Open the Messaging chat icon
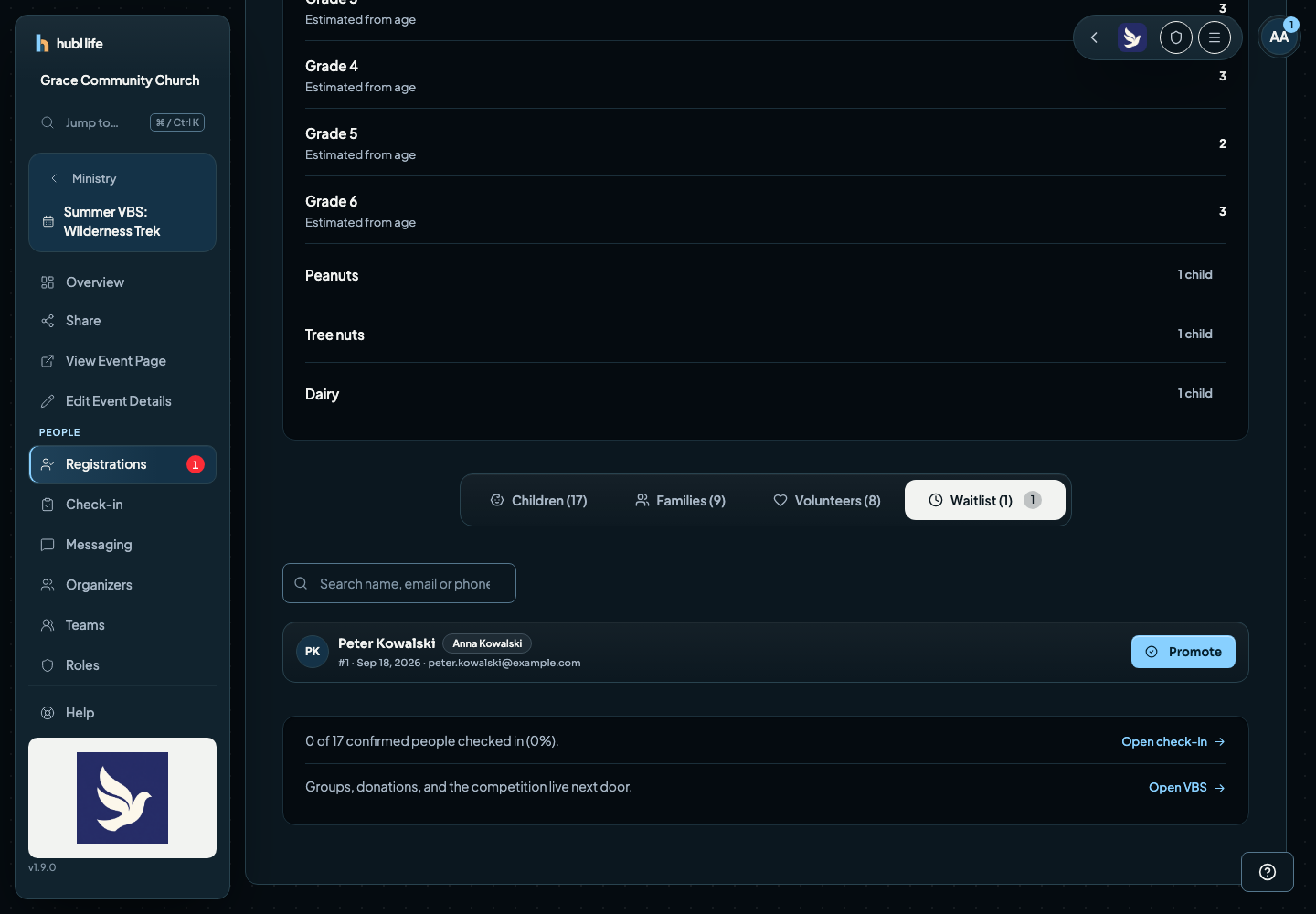The width and height of the screenshot is (1316, 914). pyautogui.click(x=48, y=545)
